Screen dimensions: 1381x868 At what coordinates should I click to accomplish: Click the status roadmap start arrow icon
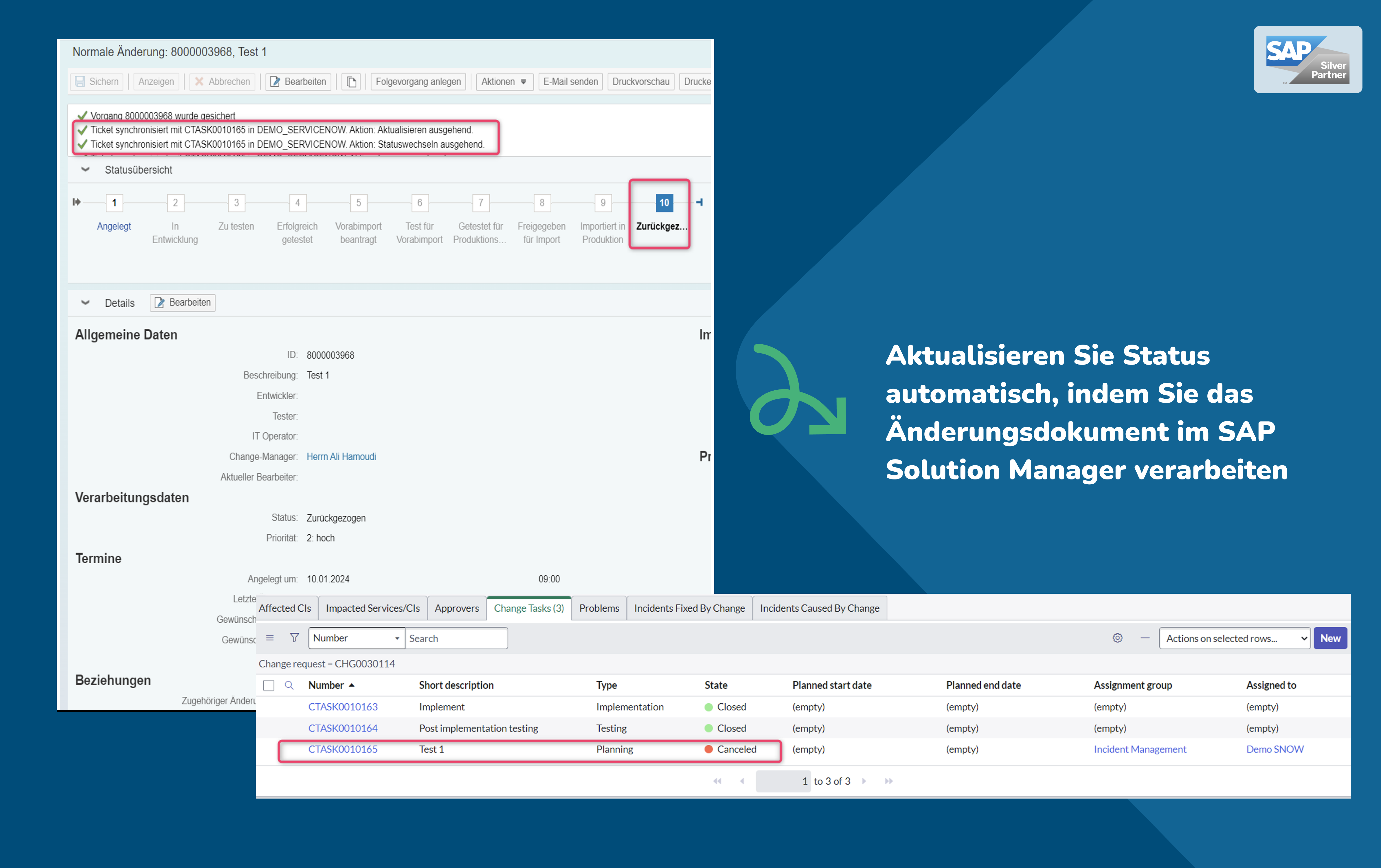tap(76, 202)
